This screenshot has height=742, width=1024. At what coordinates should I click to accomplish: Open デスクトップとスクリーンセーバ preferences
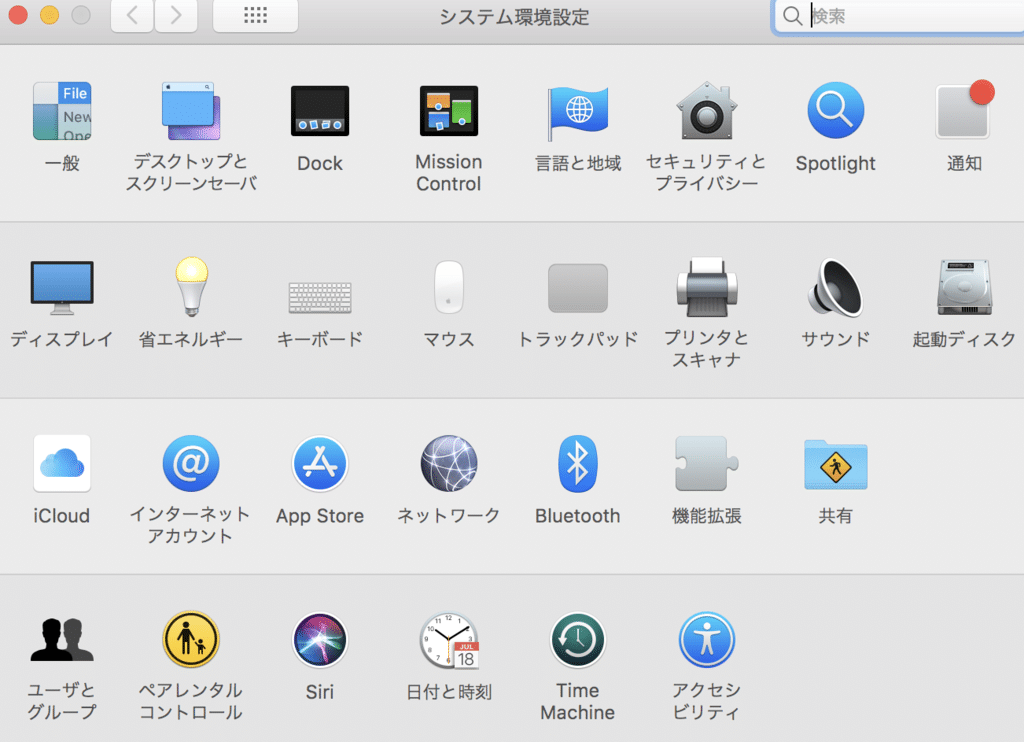[191, 111]
